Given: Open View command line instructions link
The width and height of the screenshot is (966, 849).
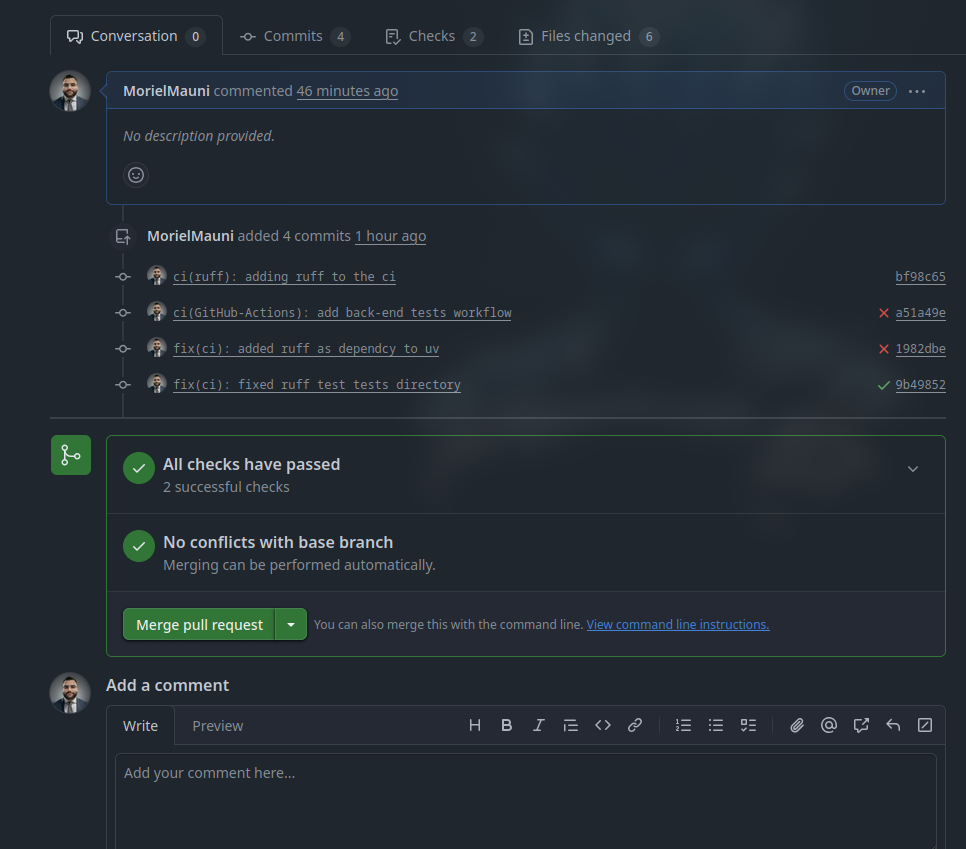Looking at the screenshot, I should click(678, 625).
